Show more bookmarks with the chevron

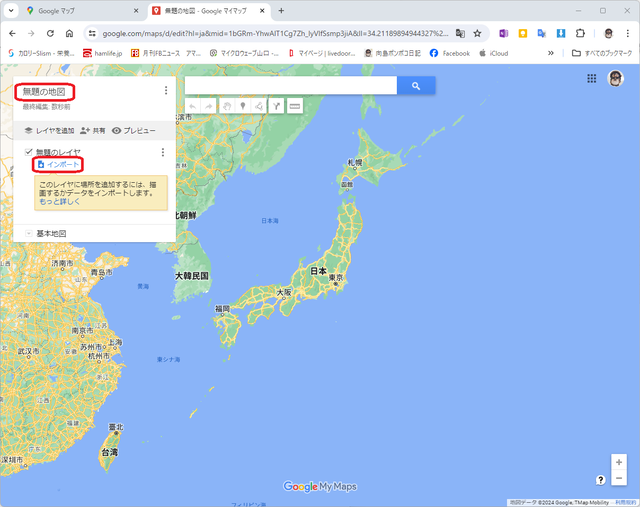551,53
